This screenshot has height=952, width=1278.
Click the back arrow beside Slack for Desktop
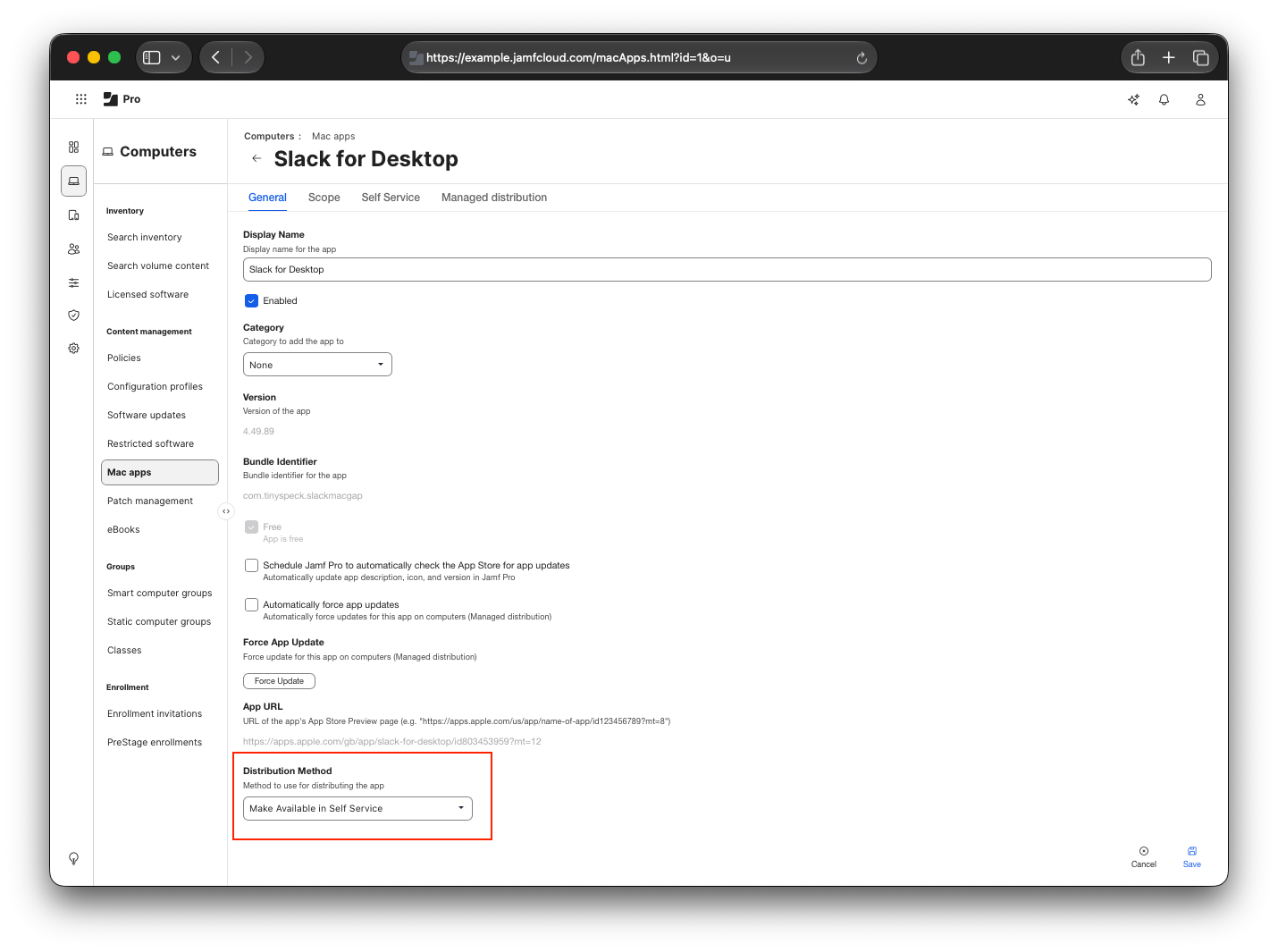pyautogui.click(x=256, y=158)
